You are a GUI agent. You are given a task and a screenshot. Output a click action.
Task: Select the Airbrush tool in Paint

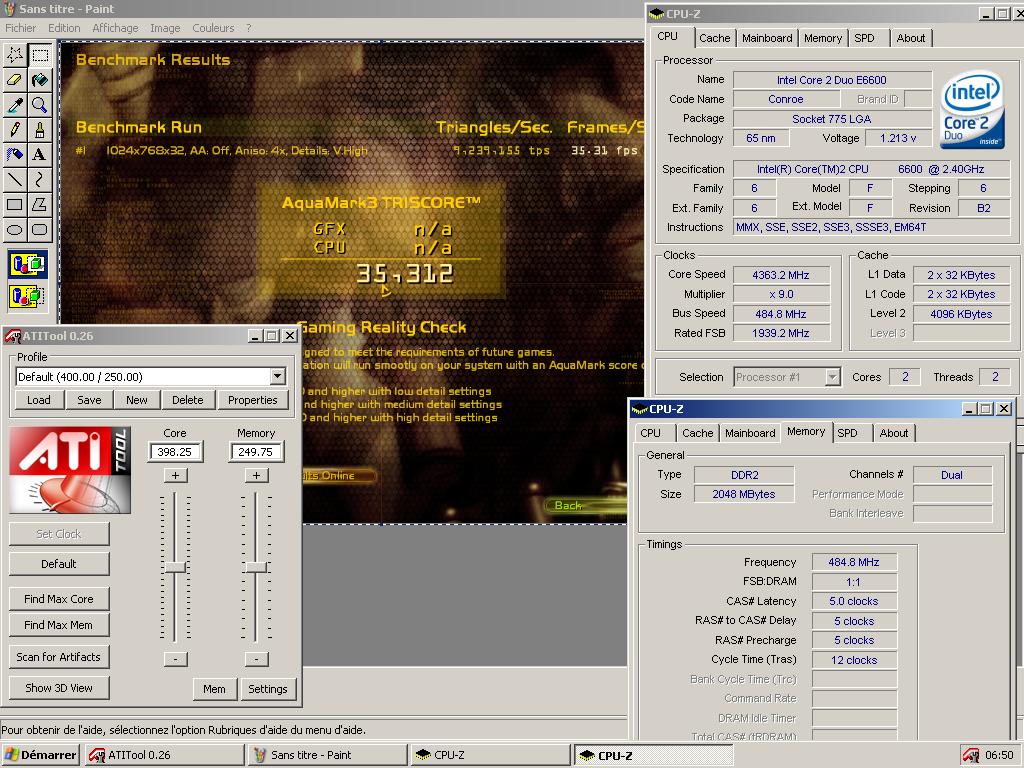15,154
